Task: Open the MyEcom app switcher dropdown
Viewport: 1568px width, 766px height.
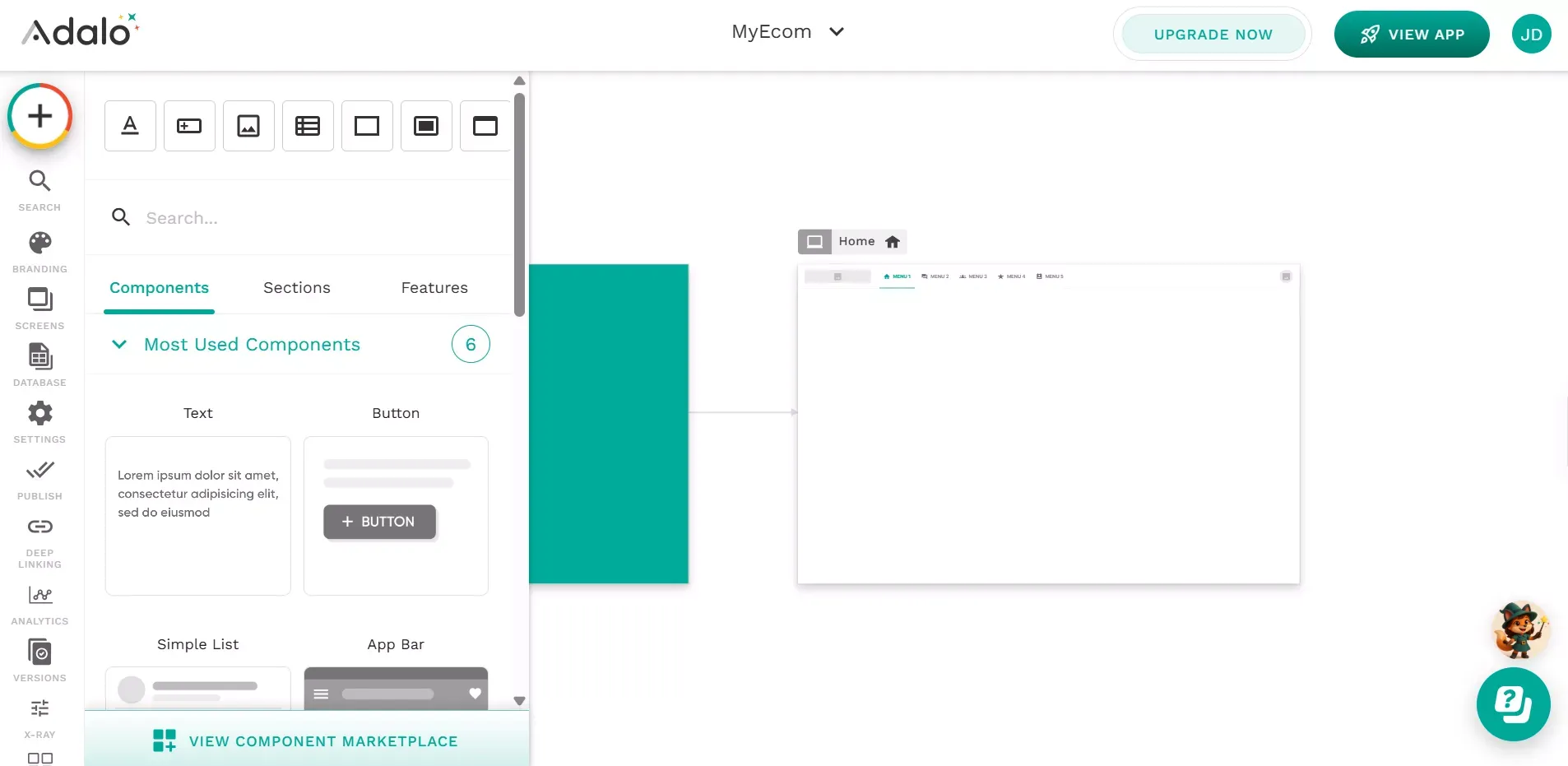Action: (788, 32)
